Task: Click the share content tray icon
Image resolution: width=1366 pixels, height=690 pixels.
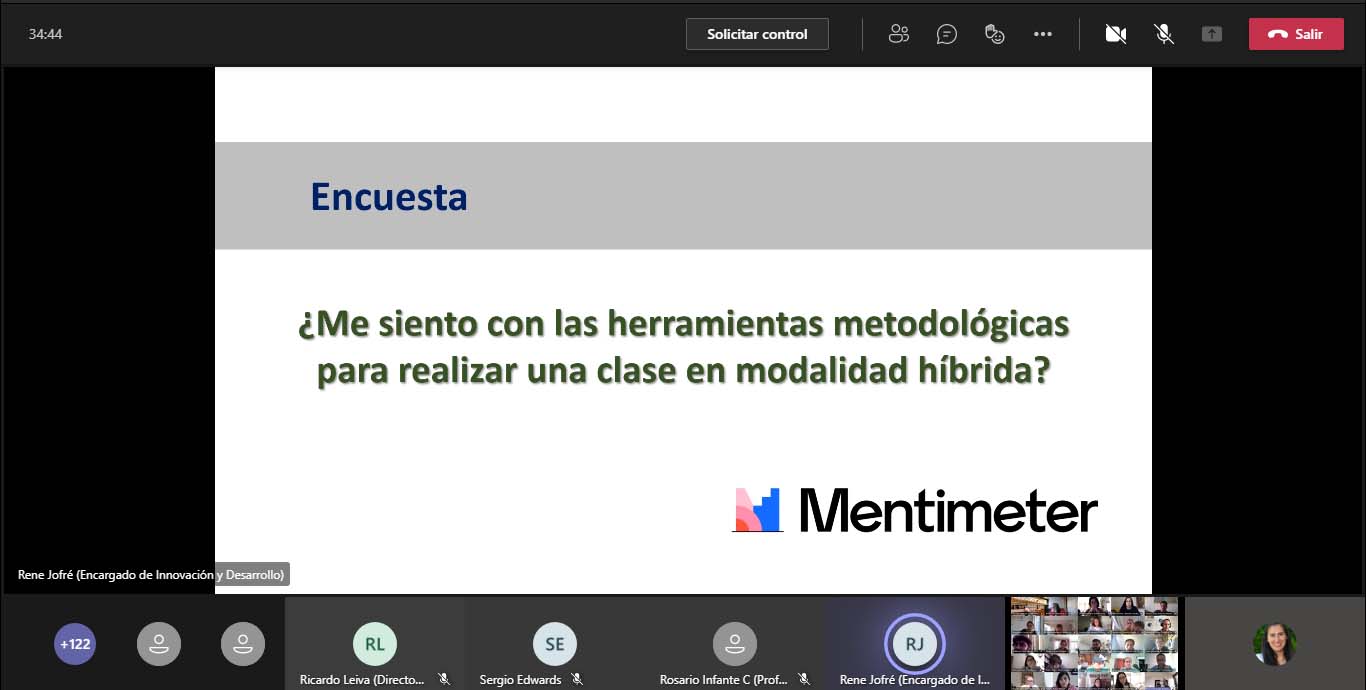Action: [x=1212, y=34]
